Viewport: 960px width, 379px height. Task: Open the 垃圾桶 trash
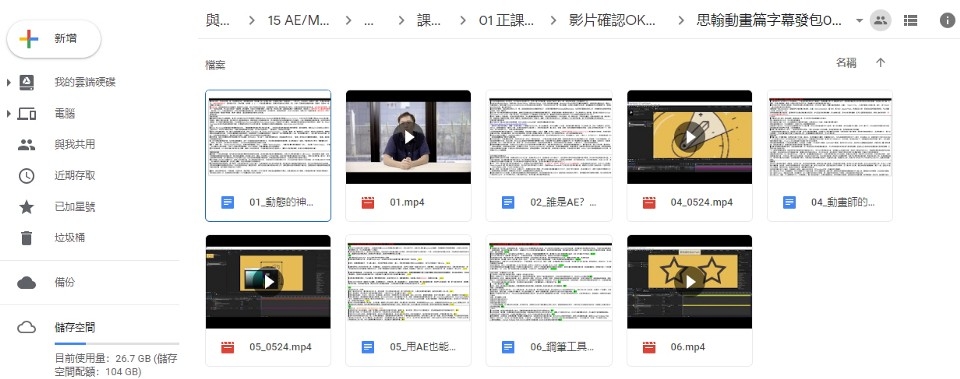pos(69,238)
